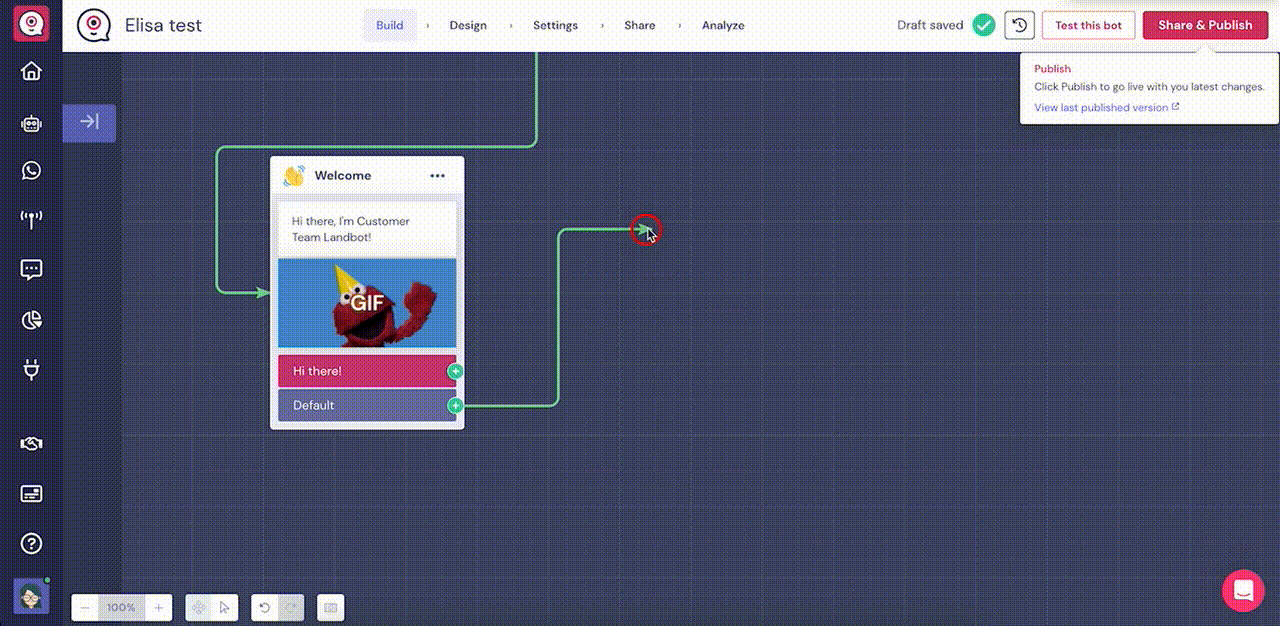Viewport: 1280px width, 626px height.
Task: Click the green arrow end of the Default connector
Action: [x=644, y=230]
